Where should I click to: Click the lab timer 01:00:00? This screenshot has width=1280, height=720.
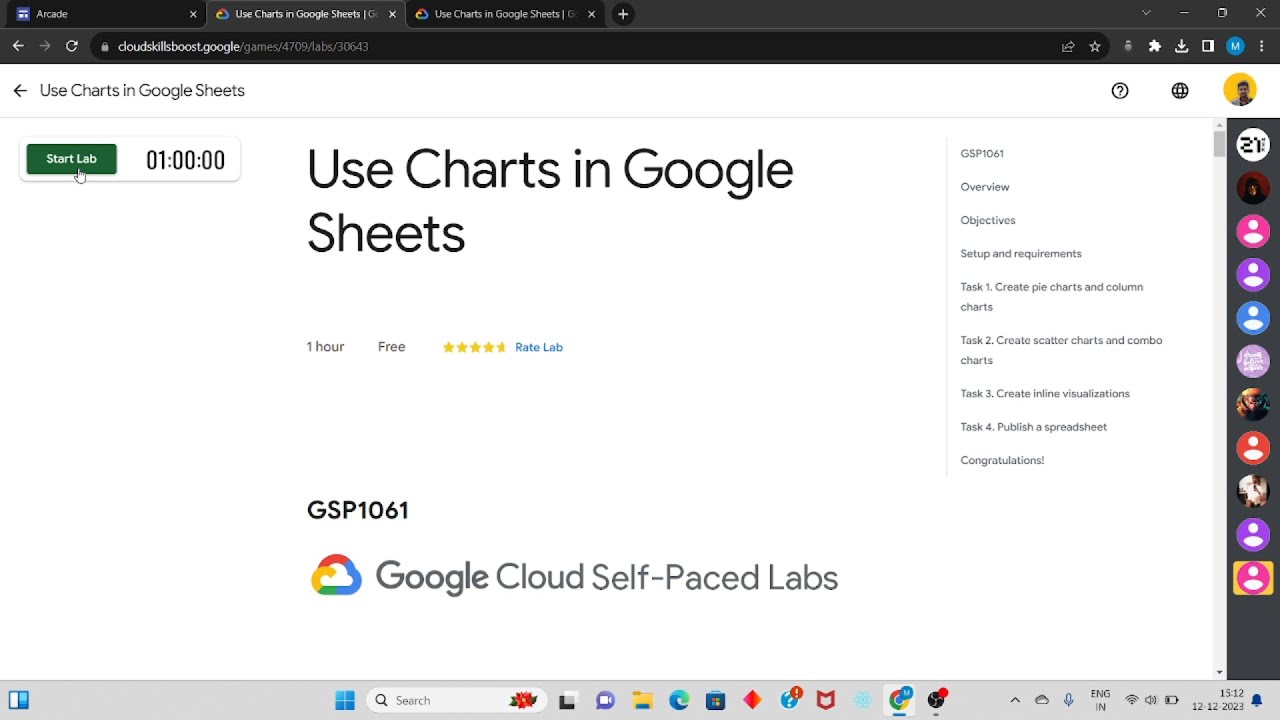(185, 160)
